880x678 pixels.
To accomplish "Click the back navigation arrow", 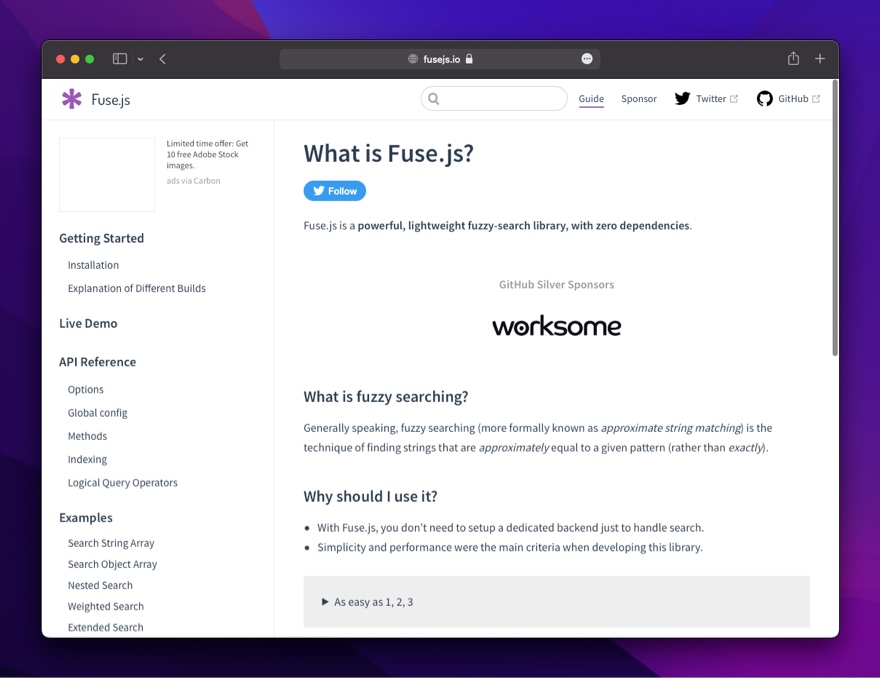I will (162, 58).
